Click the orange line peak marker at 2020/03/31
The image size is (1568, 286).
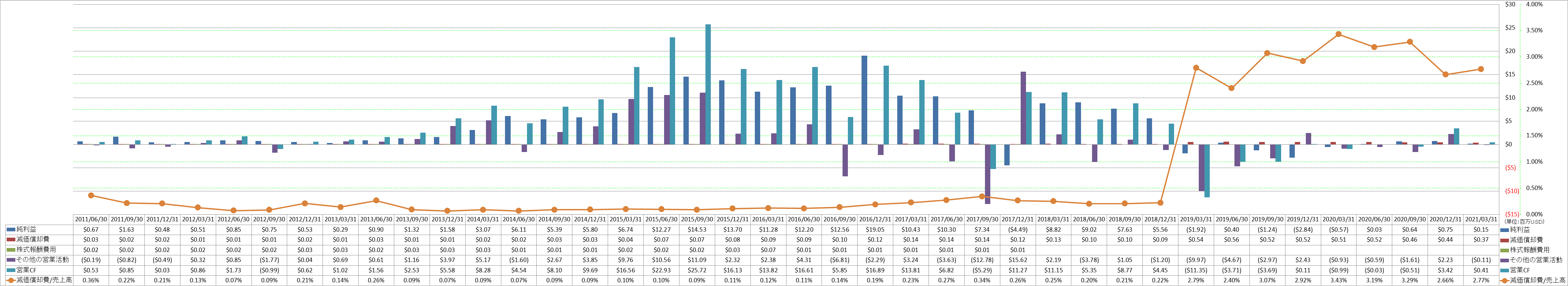pyautogui.click(x=1339, y=34)
